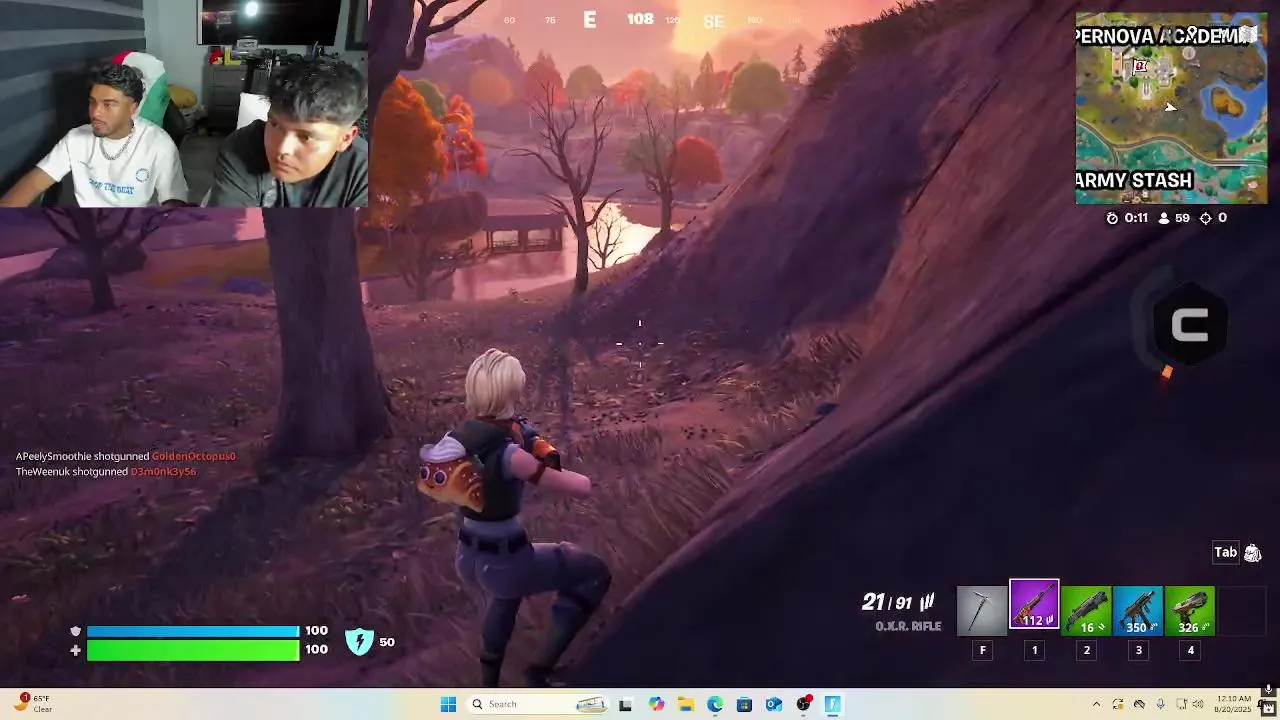Click the green health bar

[193, 650]
